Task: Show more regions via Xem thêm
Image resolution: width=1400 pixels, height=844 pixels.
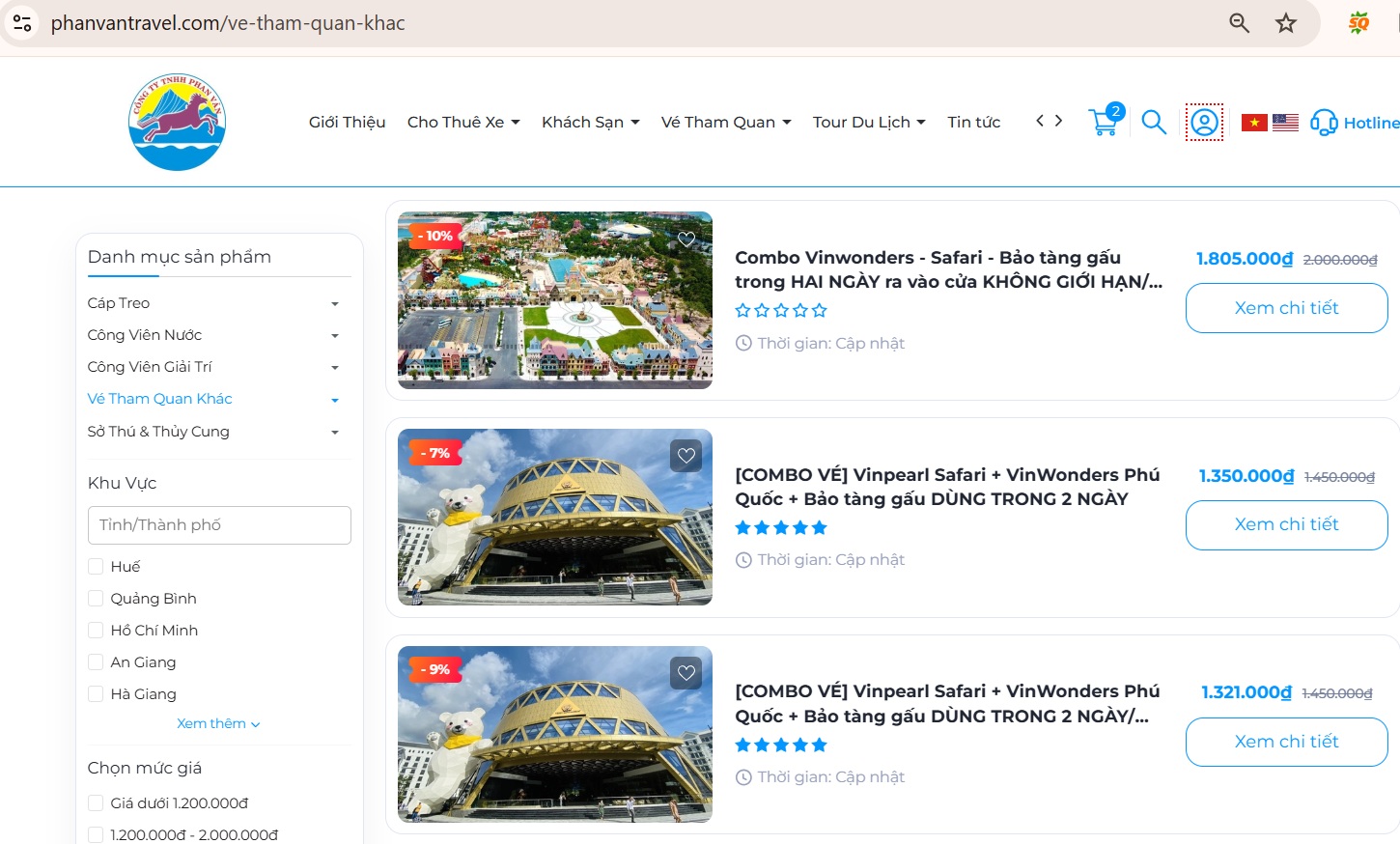Action: pos(218,724)
